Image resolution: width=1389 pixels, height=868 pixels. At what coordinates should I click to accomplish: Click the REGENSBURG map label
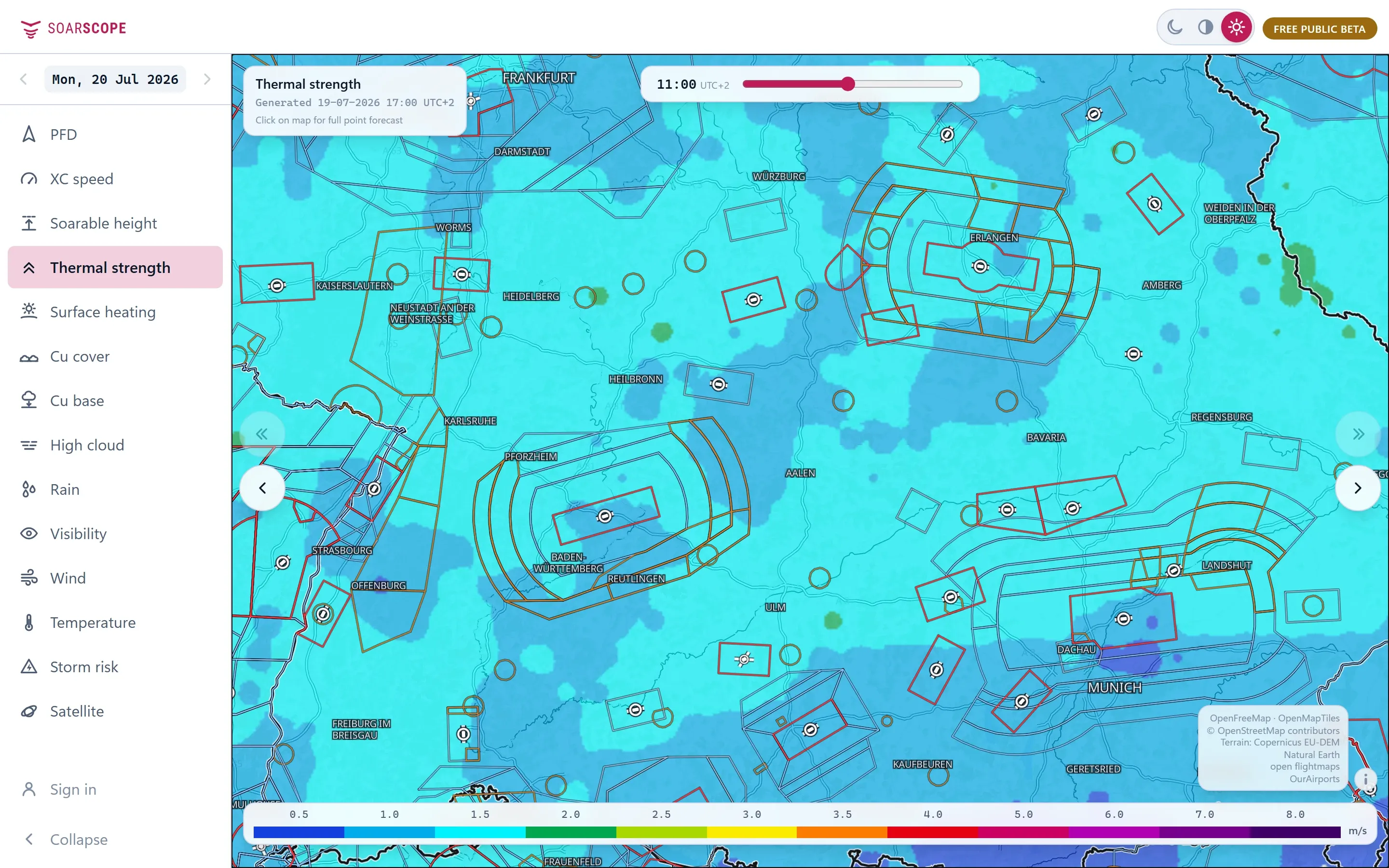1221,417
